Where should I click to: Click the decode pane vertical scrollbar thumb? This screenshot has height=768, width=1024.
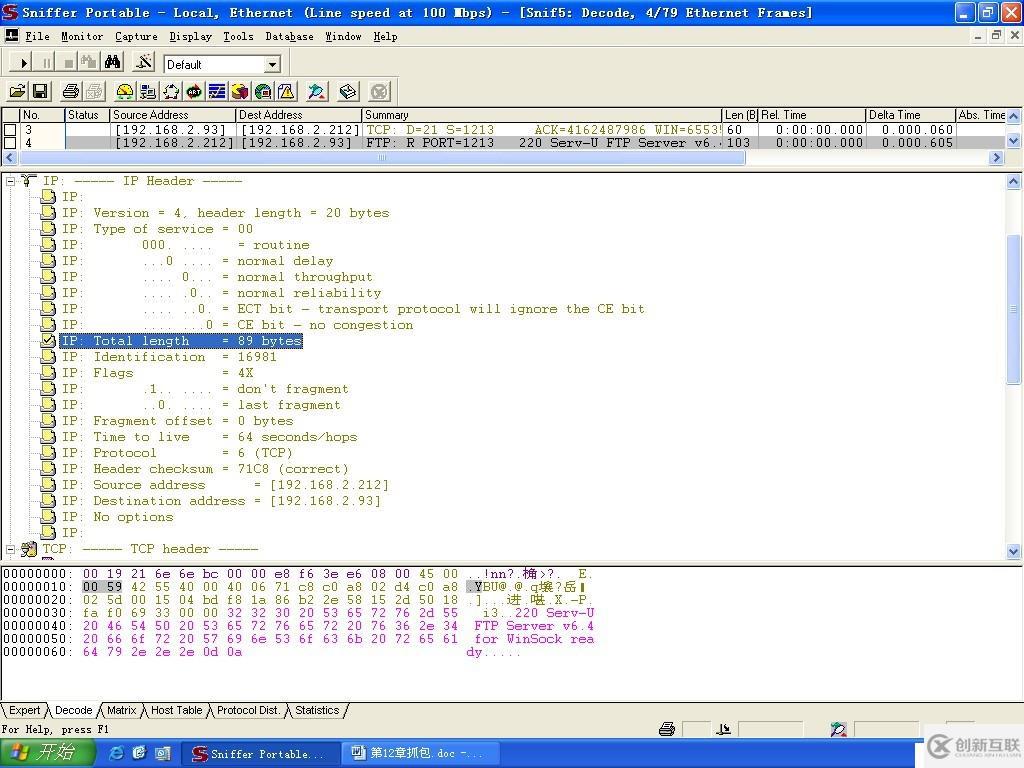click(x=1014, y=309)
